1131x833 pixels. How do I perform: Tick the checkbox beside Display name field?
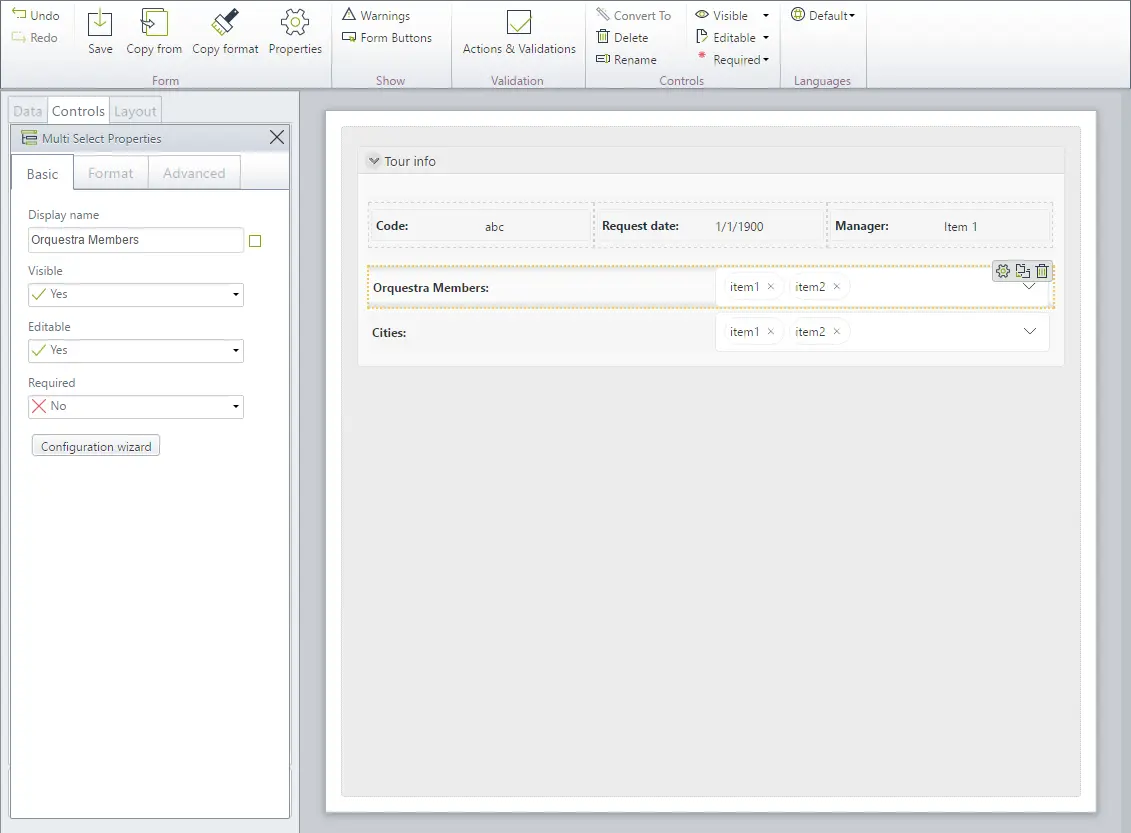tap(255, 241)
